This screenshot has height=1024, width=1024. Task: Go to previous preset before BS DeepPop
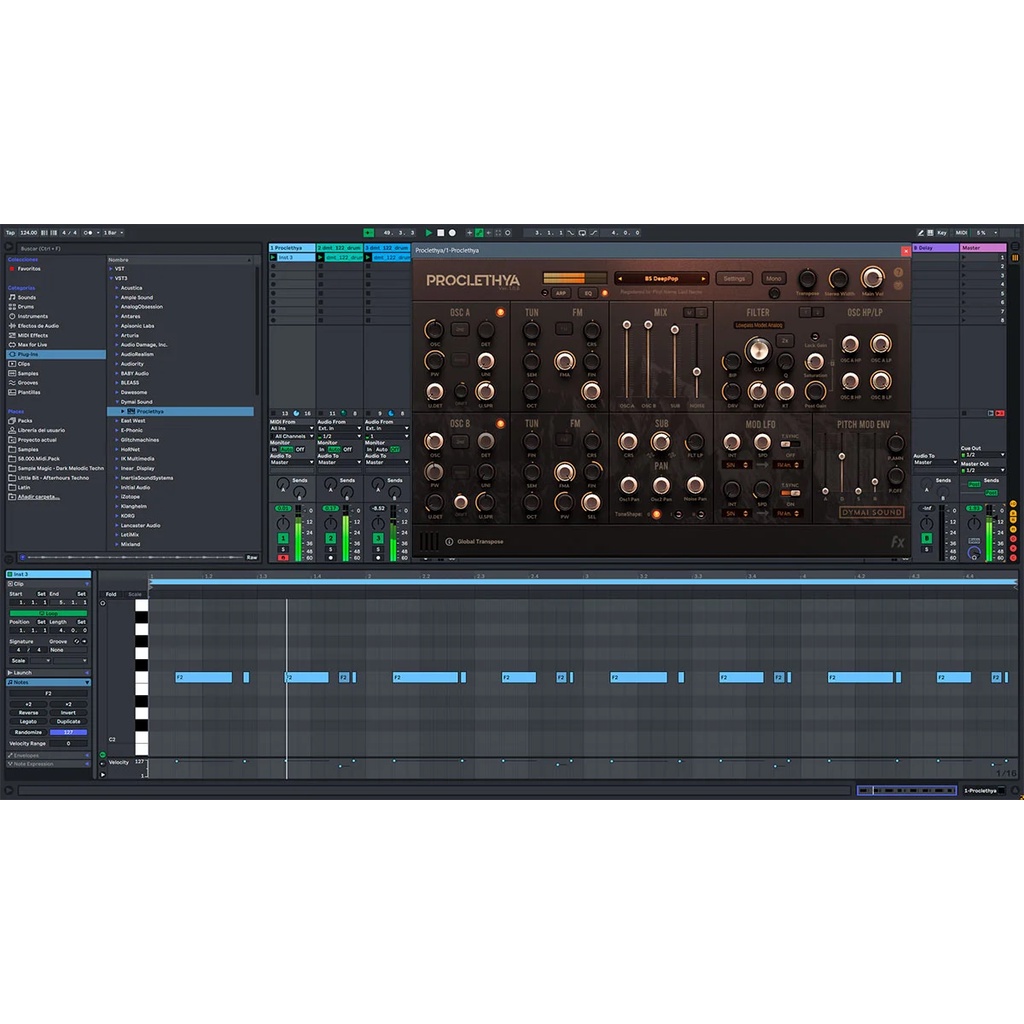point(620,279)
